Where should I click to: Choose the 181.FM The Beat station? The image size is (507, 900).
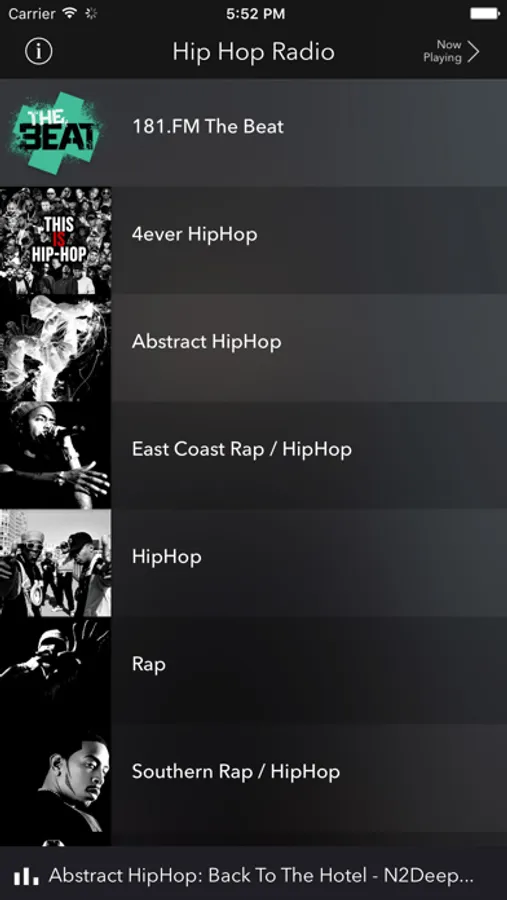253,133
